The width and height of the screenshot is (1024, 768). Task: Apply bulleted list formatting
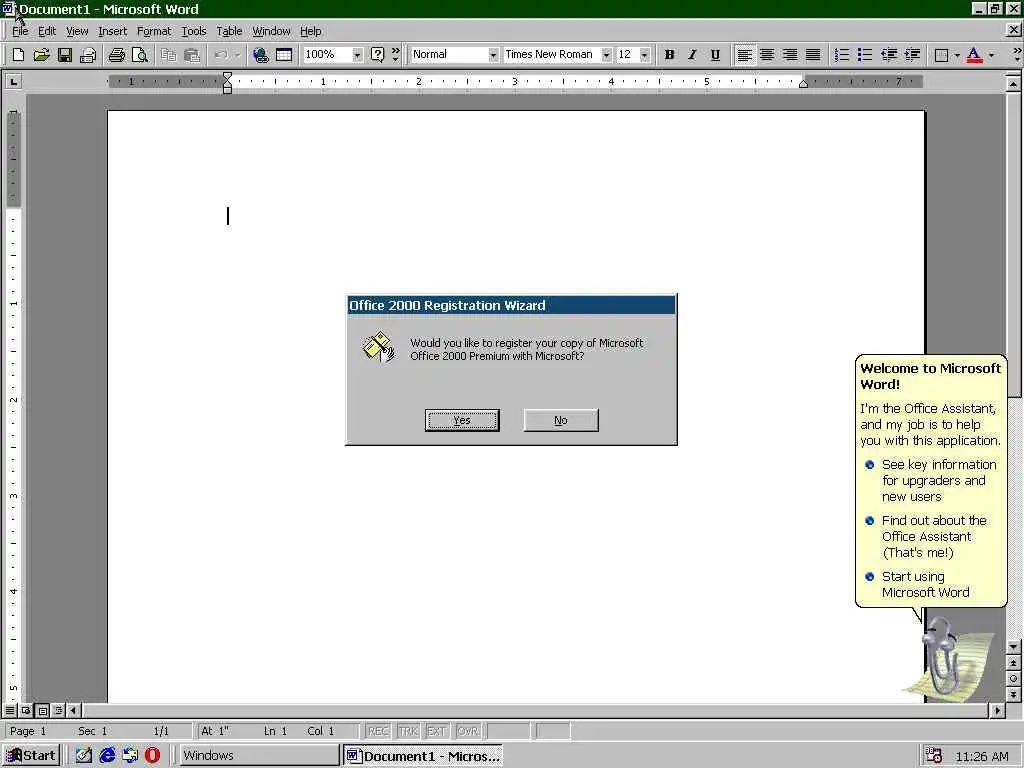pyautogui.click(x=865, y=55)
